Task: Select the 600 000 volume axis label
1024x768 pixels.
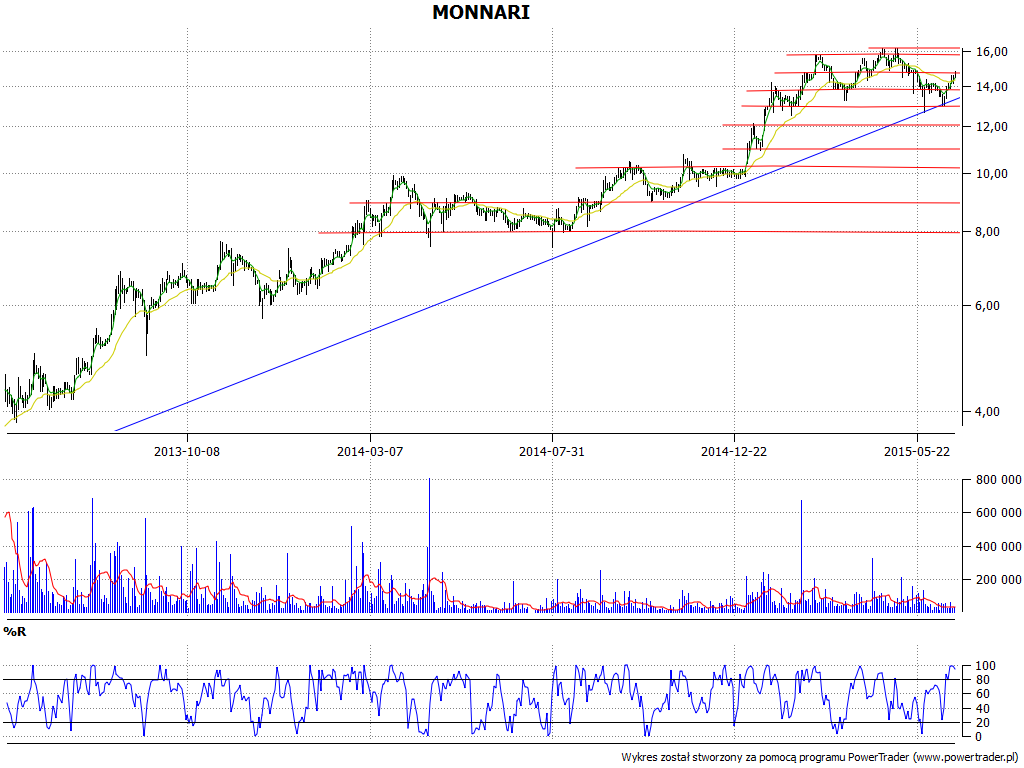Action: point(999,513)
